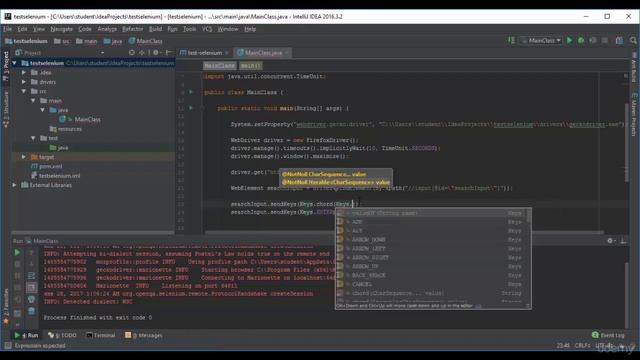Toggle the Project side tool window tab
The height and width of the screenshot is (360, 640).
[x=6, y=65]
